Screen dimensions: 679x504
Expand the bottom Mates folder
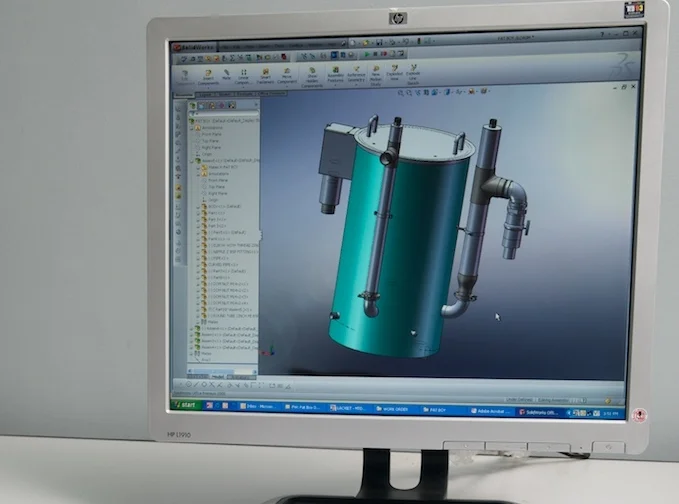[192, 353]
